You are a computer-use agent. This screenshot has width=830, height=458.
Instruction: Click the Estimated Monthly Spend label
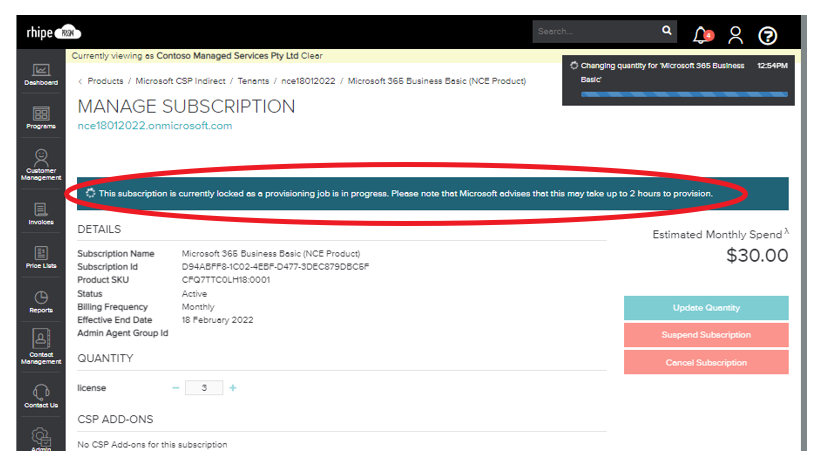[717, 235]
